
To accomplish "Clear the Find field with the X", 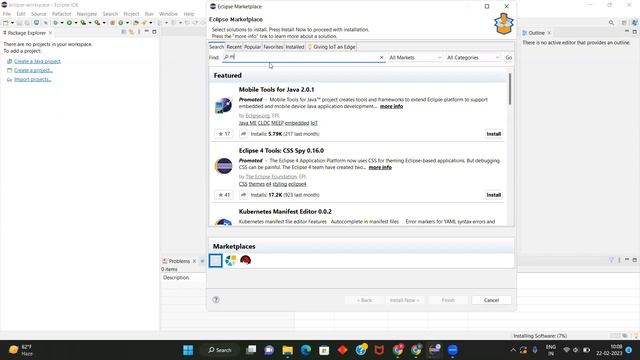I will coord(382,58).
